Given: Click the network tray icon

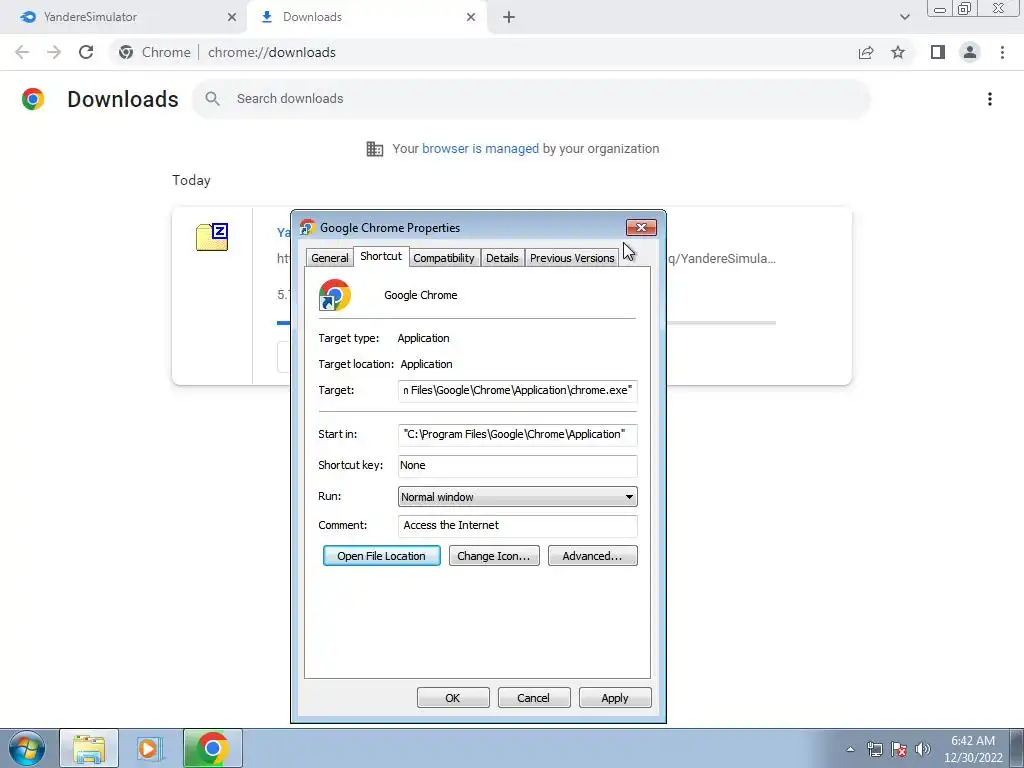Looking at the screenshot, I should [x=874, y=749].
